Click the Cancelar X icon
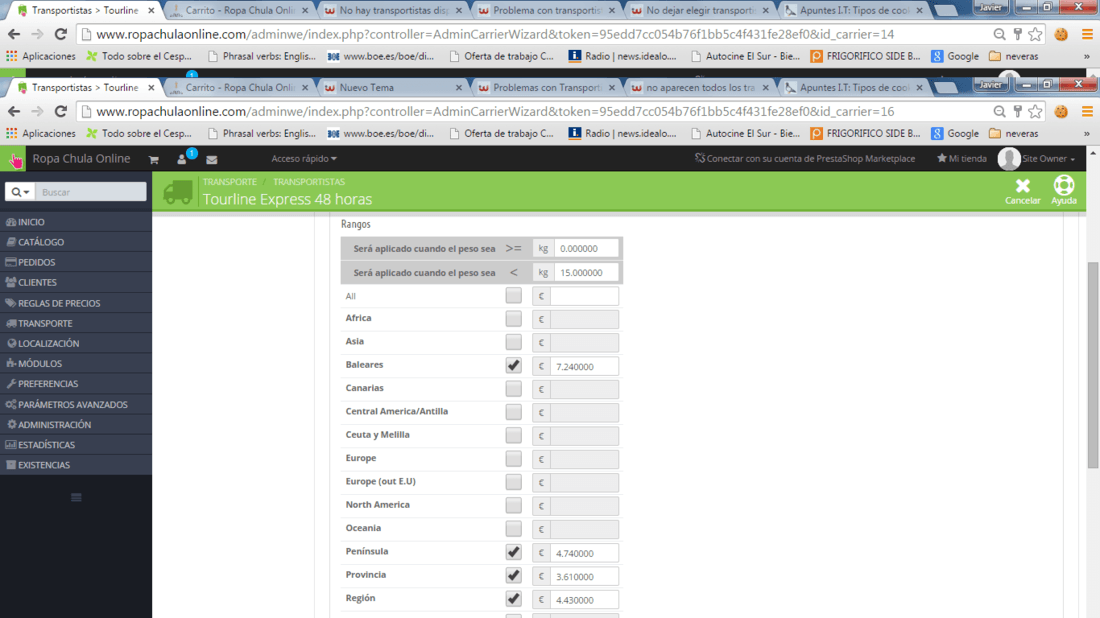The width and height of the screenshot is (1100, 618). (1023, 186)
